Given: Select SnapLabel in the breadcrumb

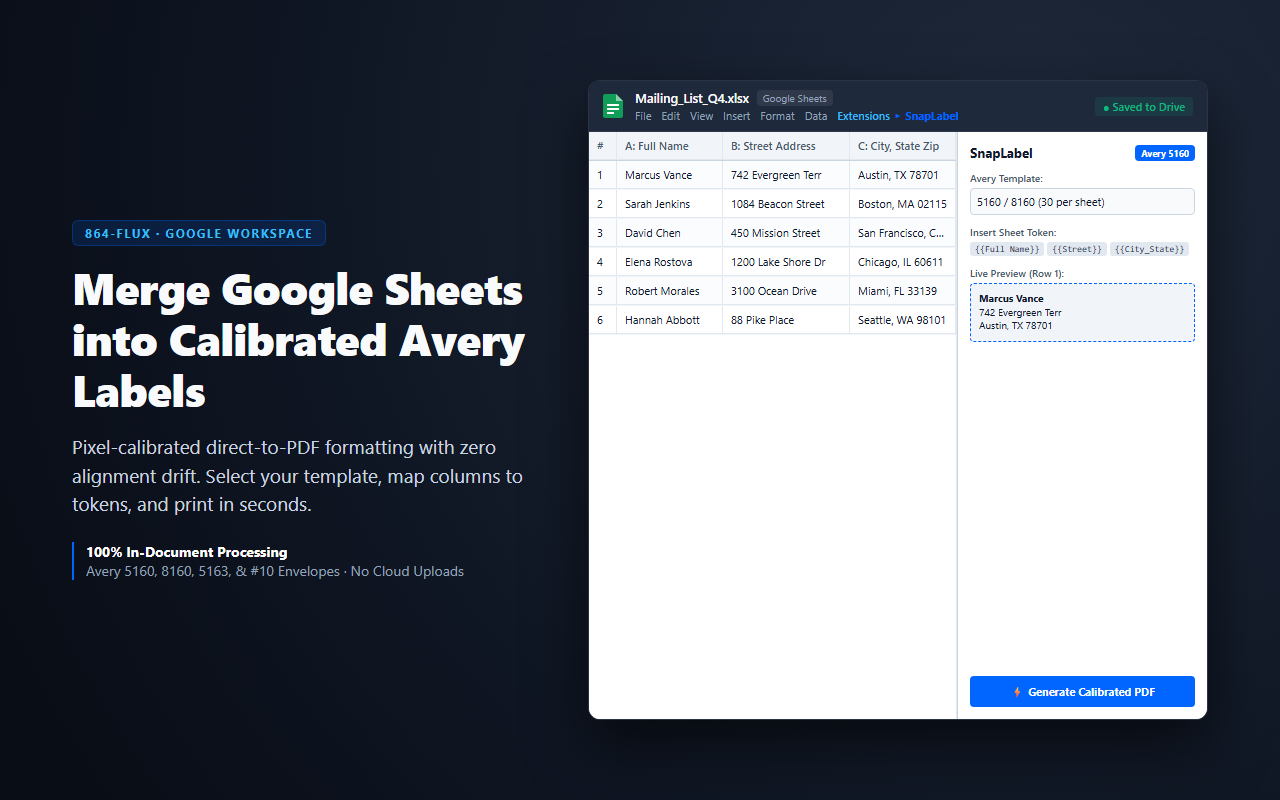Looking at the screenshot, I should 931,116.
